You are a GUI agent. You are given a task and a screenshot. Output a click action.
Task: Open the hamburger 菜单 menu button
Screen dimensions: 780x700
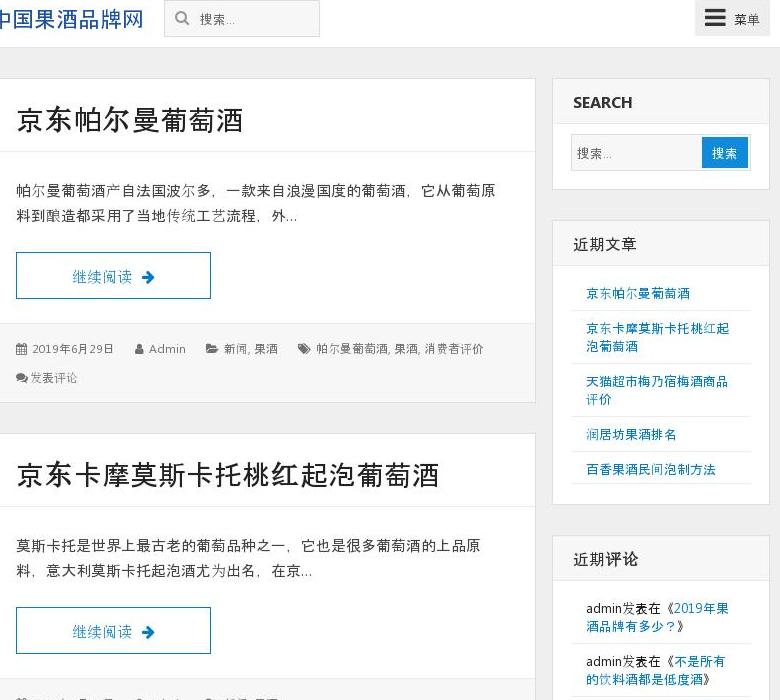[732, 18]
